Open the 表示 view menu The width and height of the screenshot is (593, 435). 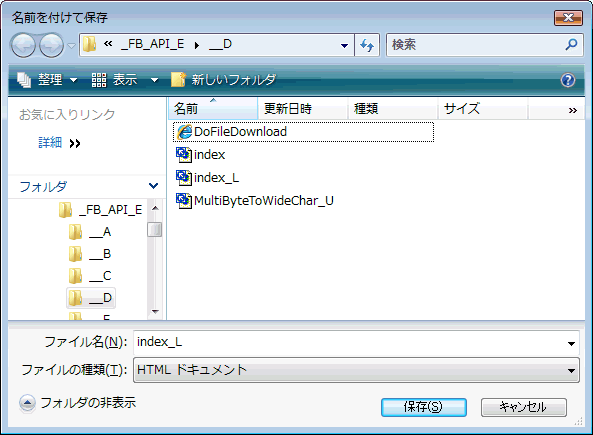pos(125,80)
